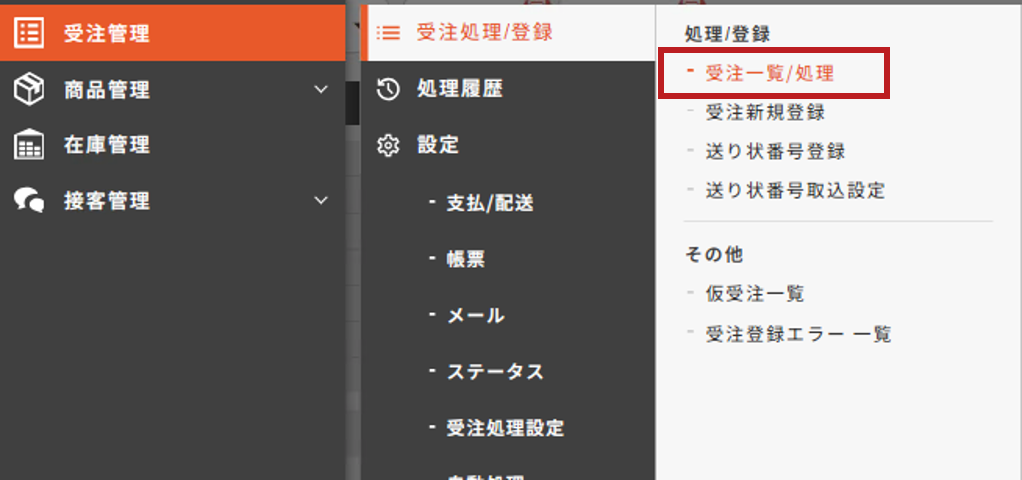Select the 支払/配送 settings item
Image resolution: width=1022 pixels, height=480 pixels.
tap(490, 203)
